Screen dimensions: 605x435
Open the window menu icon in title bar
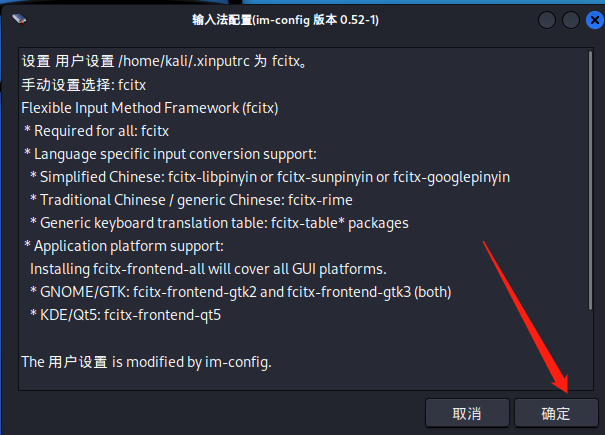(x=21, y=20)
